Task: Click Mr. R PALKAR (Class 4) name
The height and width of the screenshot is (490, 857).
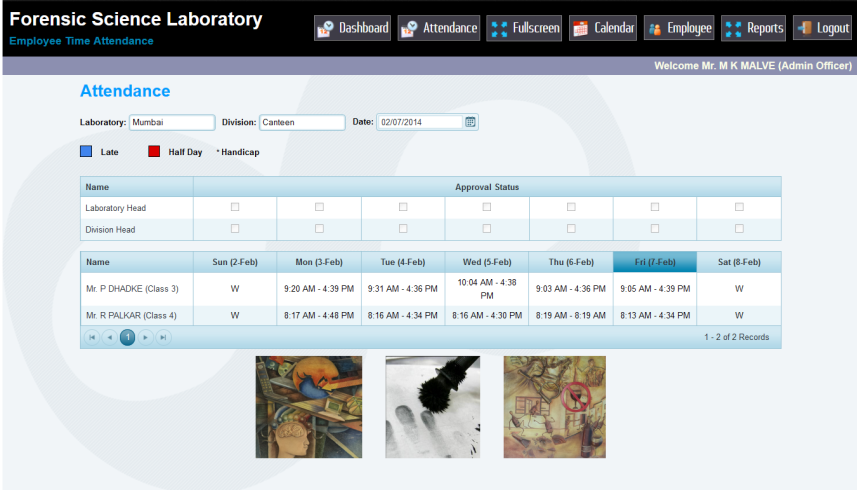Action: click(131, 316)
